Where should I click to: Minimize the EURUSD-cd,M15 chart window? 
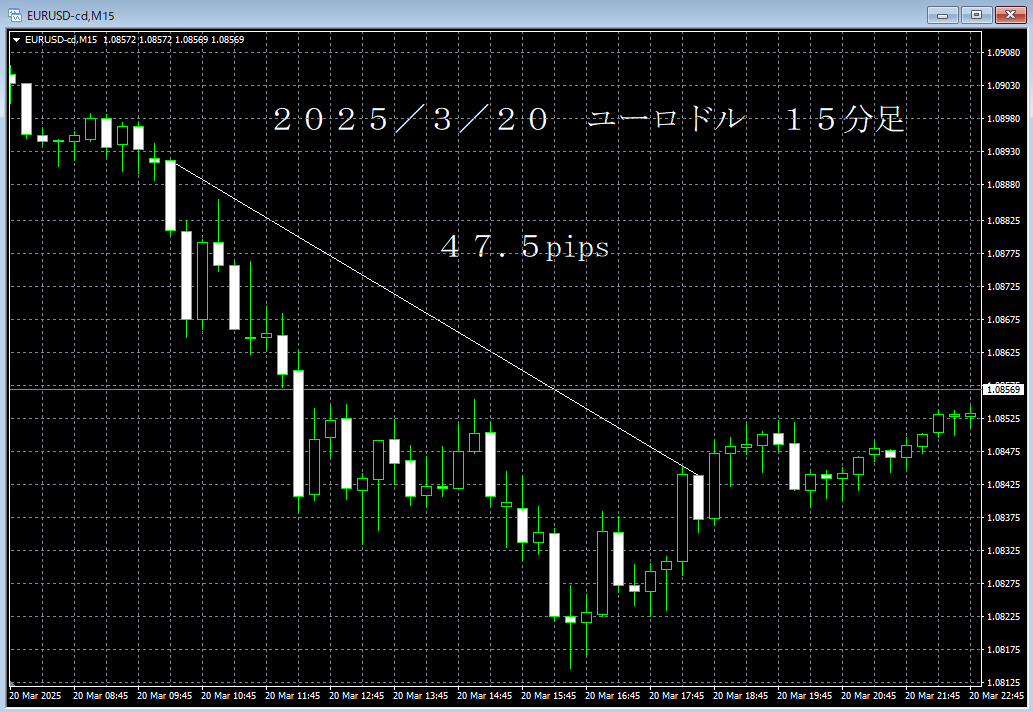coord(942,14)
